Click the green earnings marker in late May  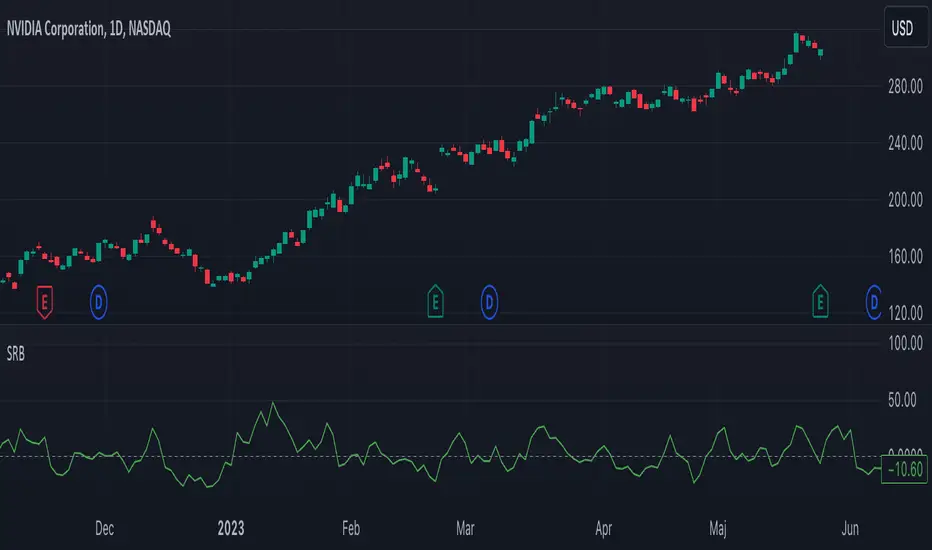820,301
